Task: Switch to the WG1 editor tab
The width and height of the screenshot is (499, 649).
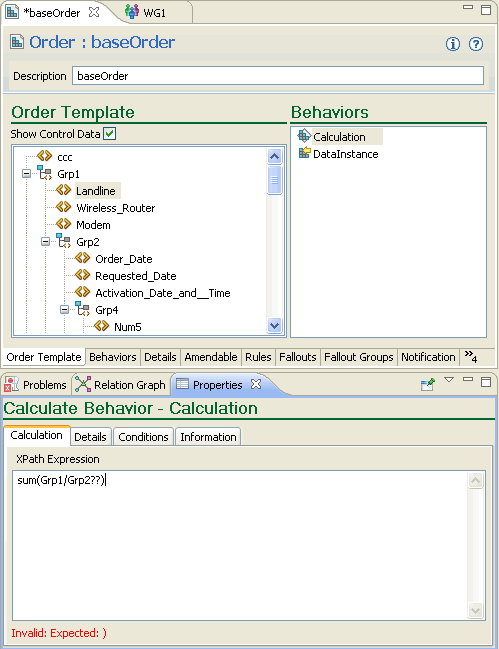Action: (x=154, y=13)
